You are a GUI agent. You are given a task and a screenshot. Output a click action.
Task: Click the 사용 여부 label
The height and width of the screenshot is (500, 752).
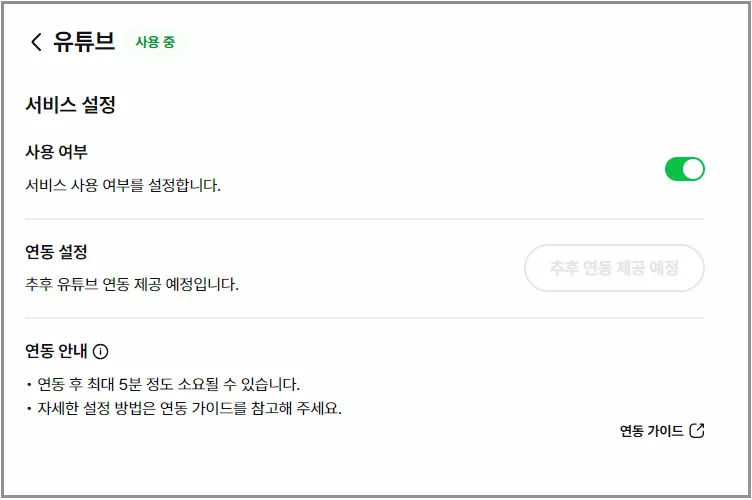[57, 152]
